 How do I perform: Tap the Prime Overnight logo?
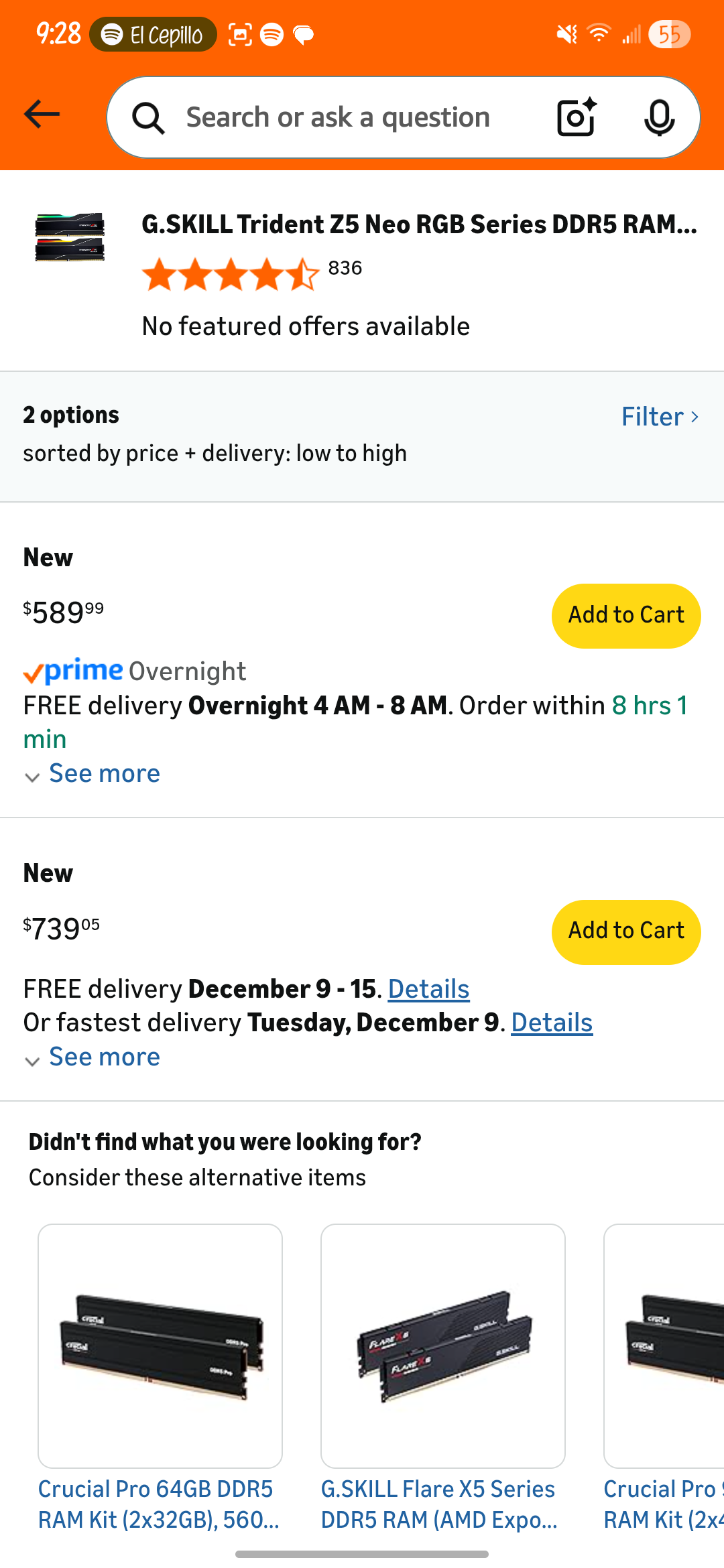point(74,671)
